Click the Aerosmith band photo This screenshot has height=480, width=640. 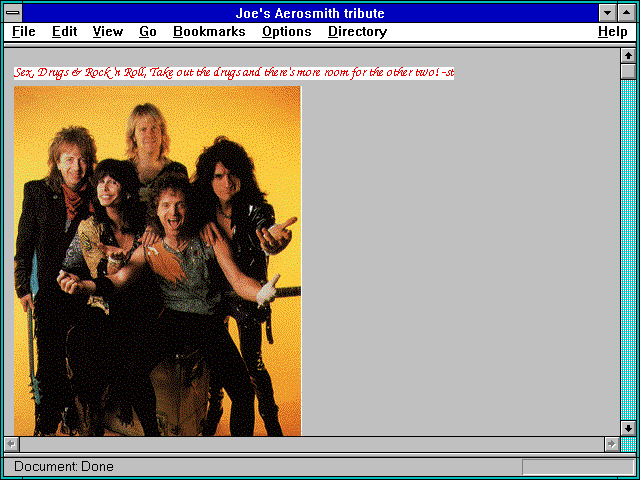158,261
